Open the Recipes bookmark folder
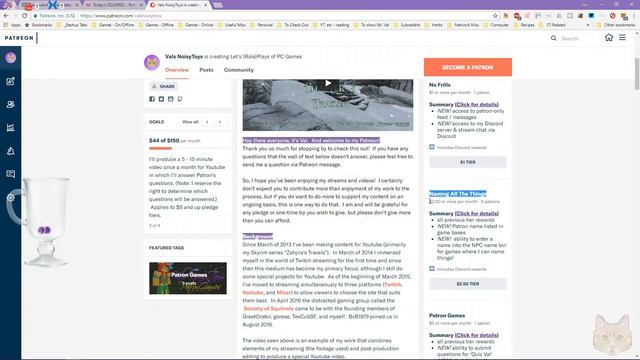This screenshot has width=640, height=360. (x=524, y=25)
